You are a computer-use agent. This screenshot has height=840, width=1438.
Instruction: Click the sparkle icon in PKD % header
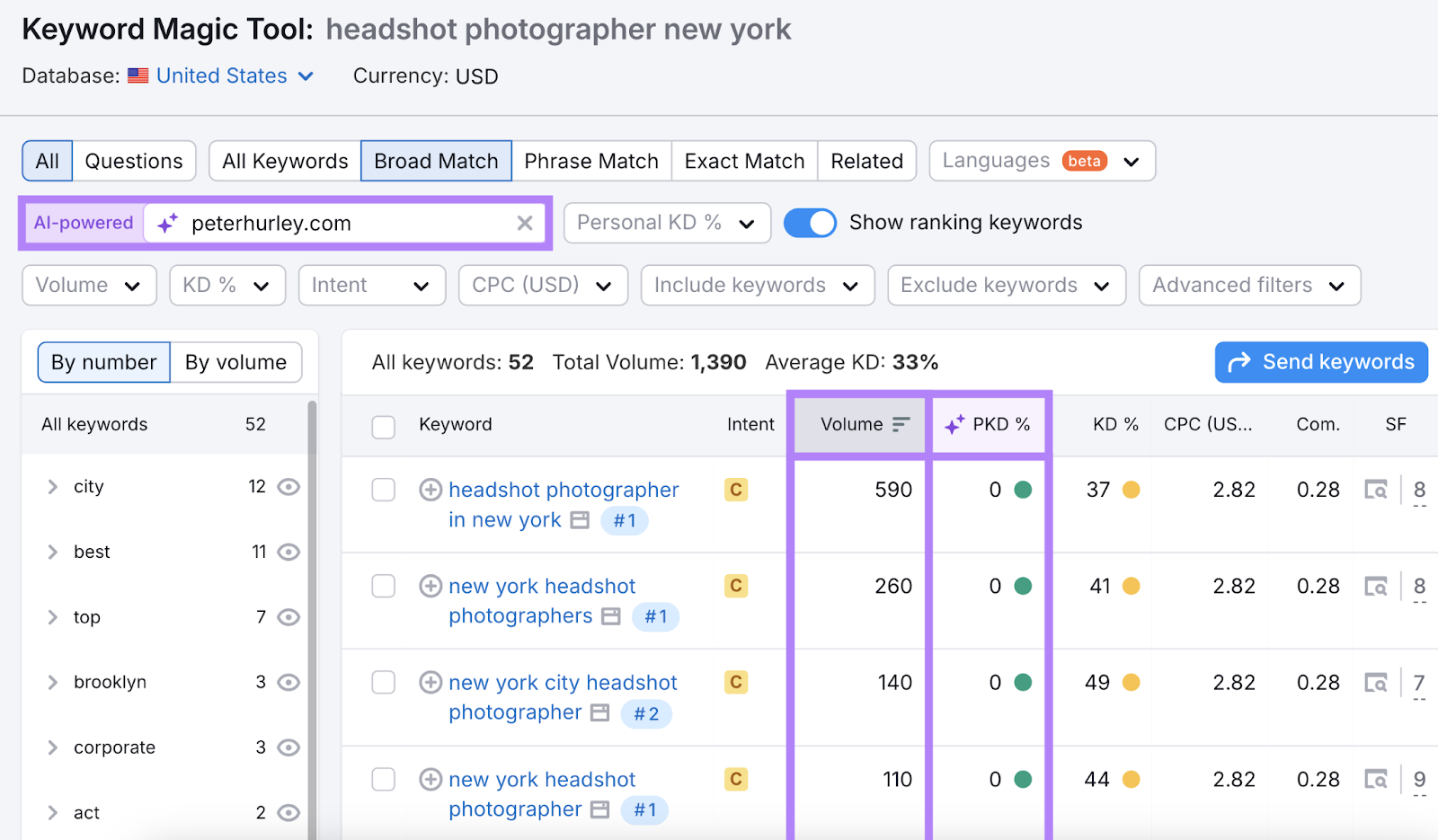(954, 425)
